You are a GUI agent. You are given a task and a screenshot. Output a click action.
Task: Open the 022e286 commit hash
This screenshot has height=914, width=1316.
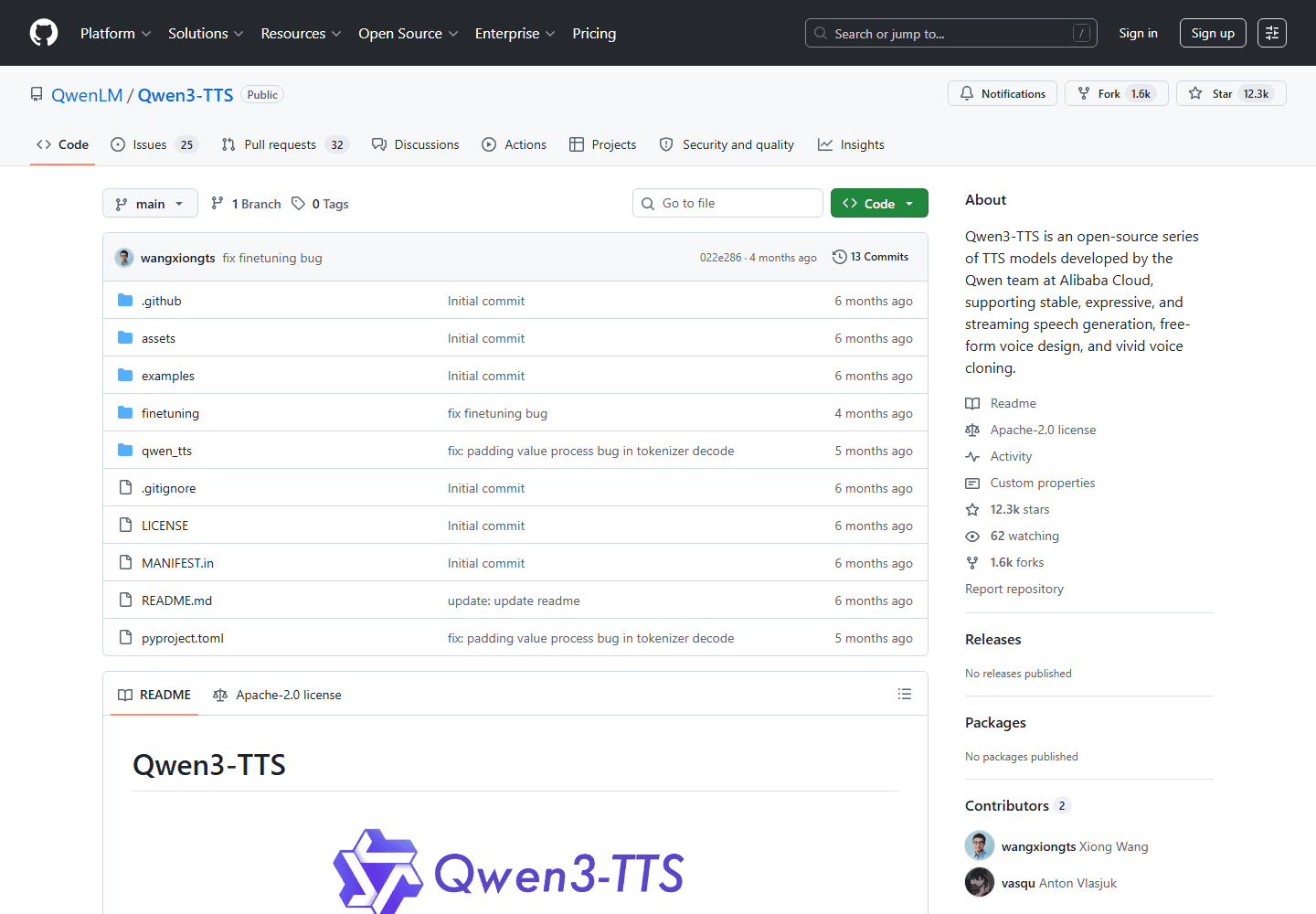720,258
